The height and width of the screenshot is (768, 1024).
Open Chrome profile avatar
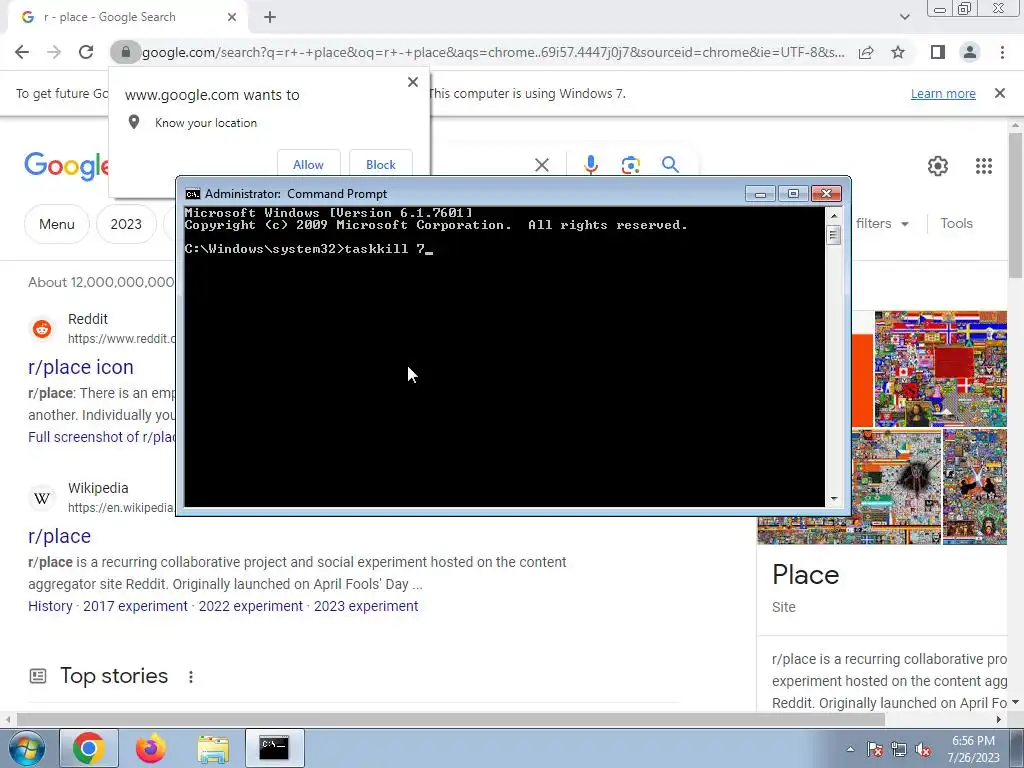pyautogui.click(x=970, y=52)
